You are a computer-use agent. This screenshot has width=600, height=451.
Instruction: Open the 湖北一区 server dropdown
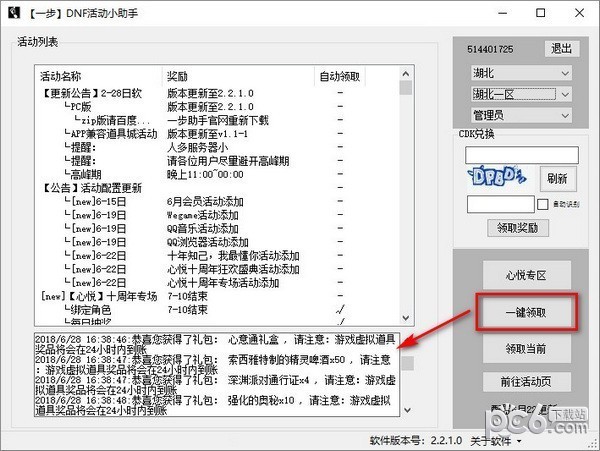(x=522, y=94)
